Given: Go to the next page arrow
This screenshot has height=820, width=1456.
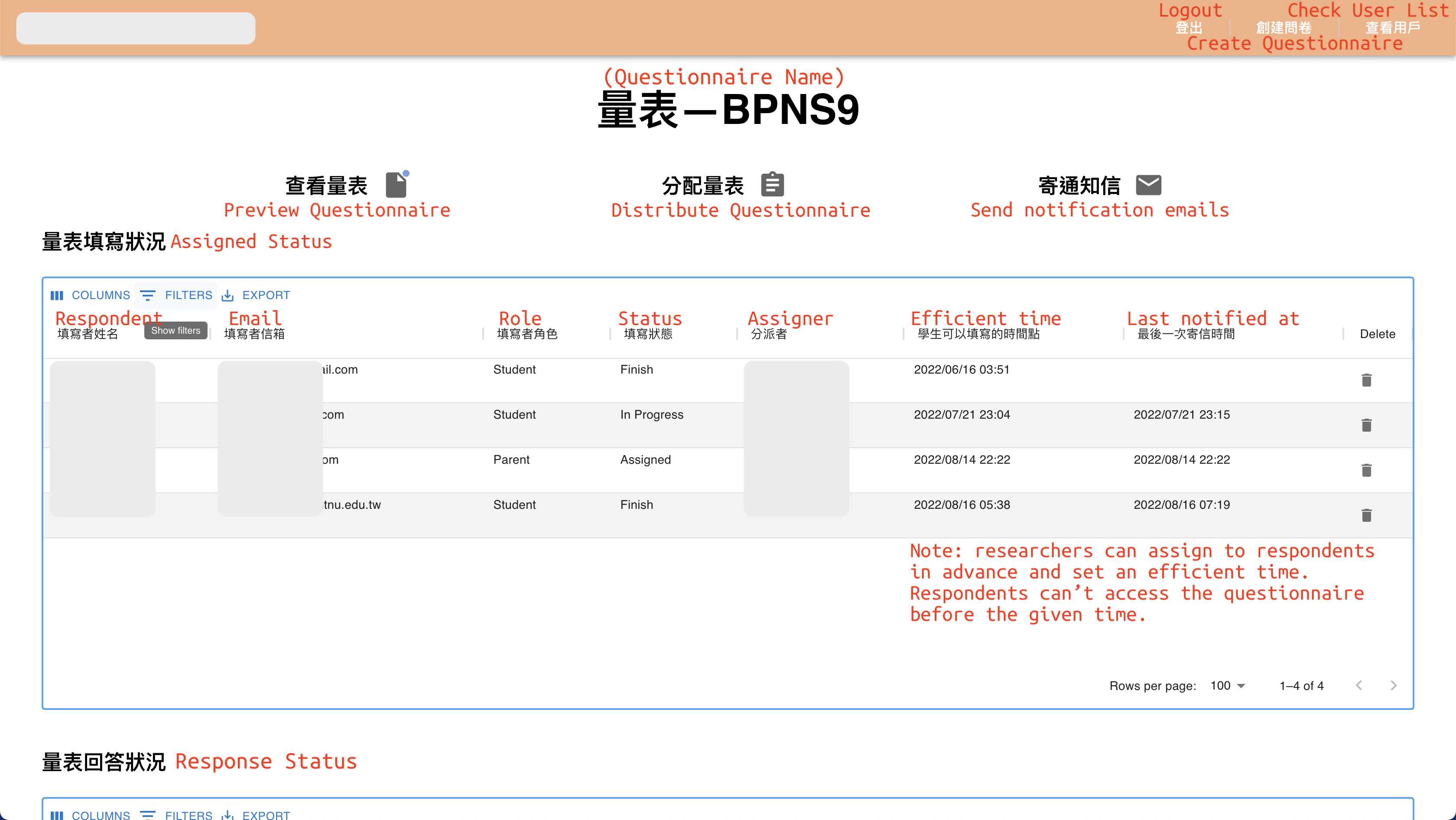Looking at the screenshot, I should pos(1393,686).
